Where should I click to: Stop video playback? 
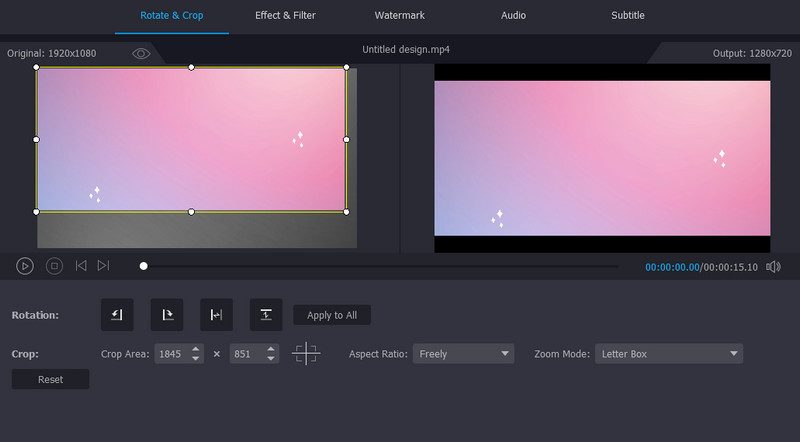(55, 266)
